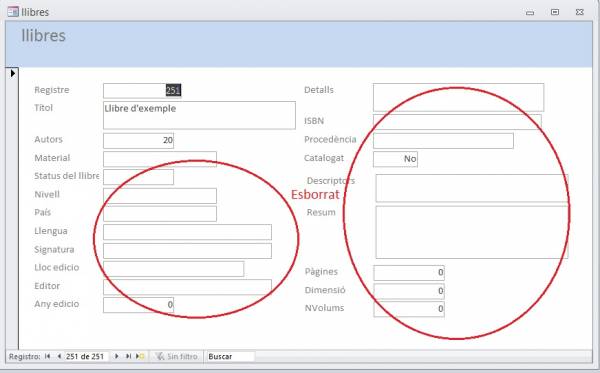
Task: Click the País field
Action: (x=160, y=214)
